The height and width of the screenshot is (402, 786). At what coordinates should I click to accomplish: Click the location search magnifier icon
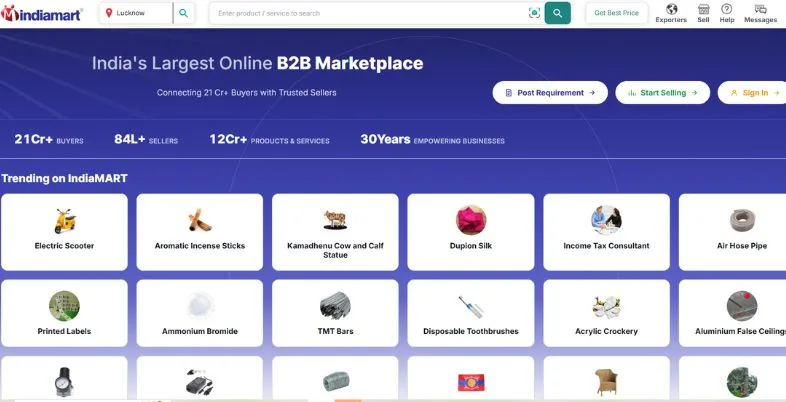183,13
